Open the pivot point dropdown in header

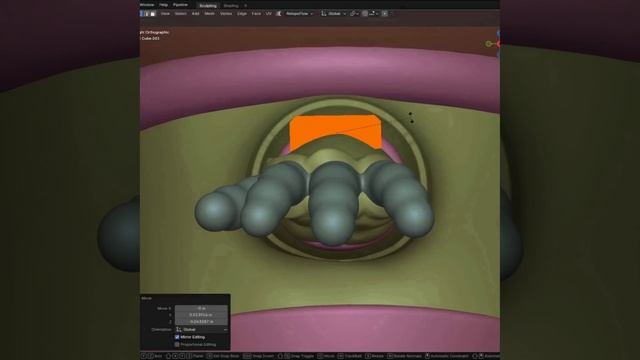click(x=354, y=13)
